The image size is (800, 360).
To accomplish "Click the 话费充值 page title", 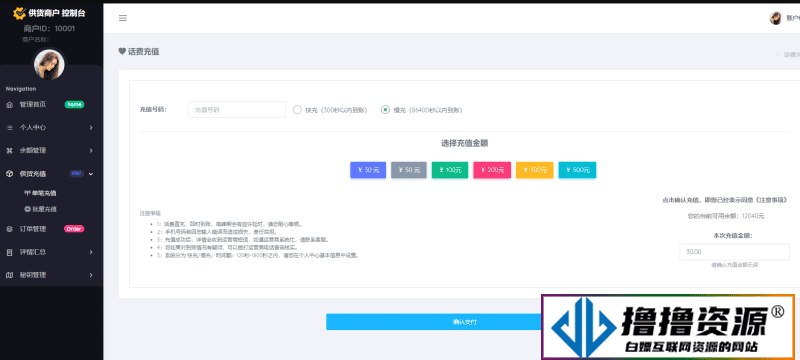I will [x=143, y=52].
